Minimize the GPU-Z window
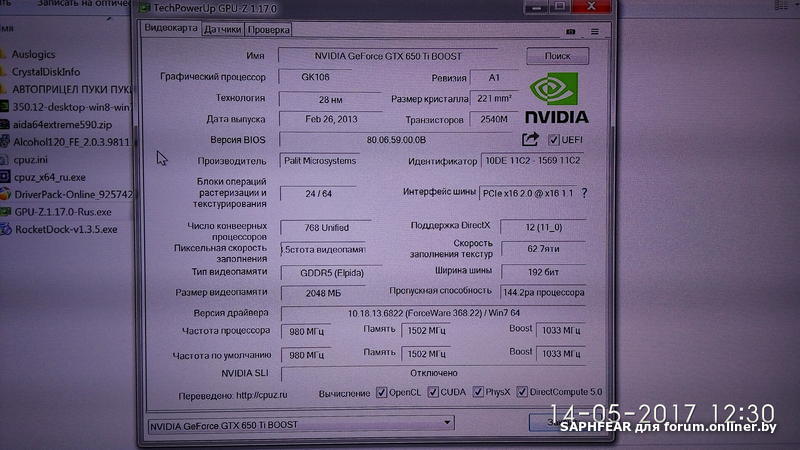 (536, 7)
